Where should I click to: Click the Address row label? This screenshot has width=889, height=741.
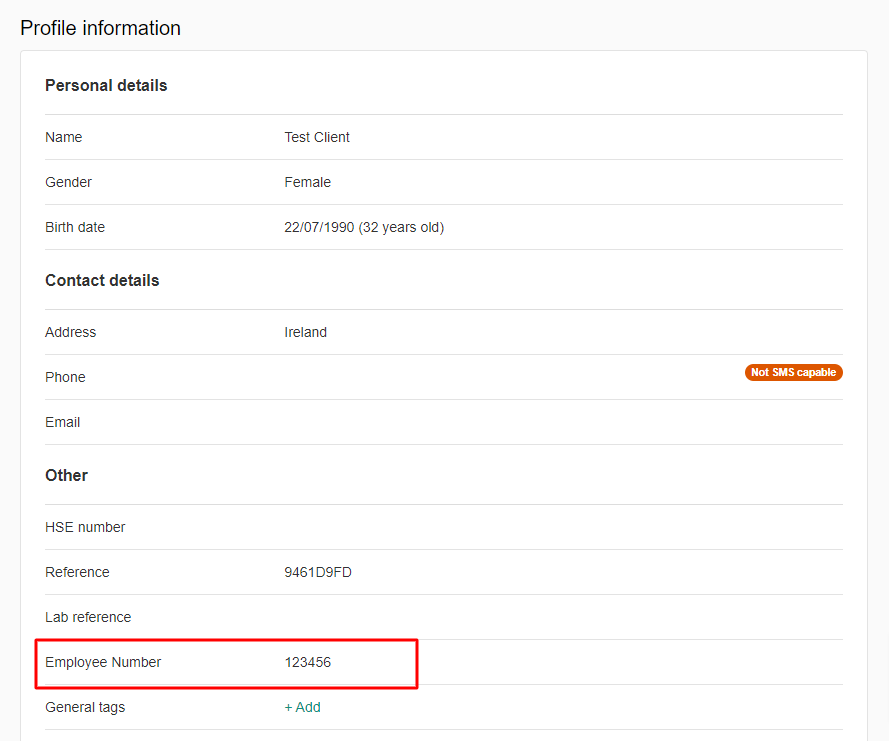tap(70, 332)
